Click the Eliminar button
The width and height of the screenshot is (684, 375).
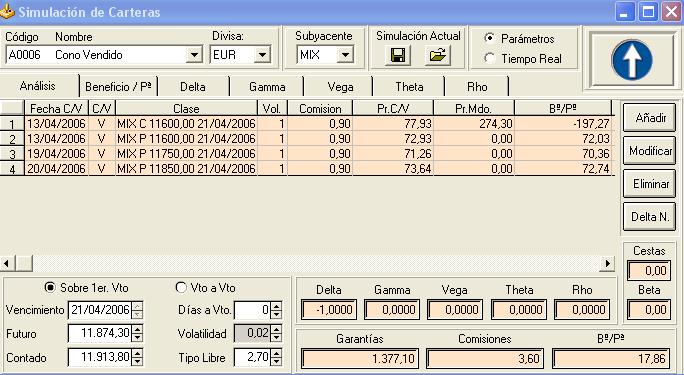pos(650,184)
